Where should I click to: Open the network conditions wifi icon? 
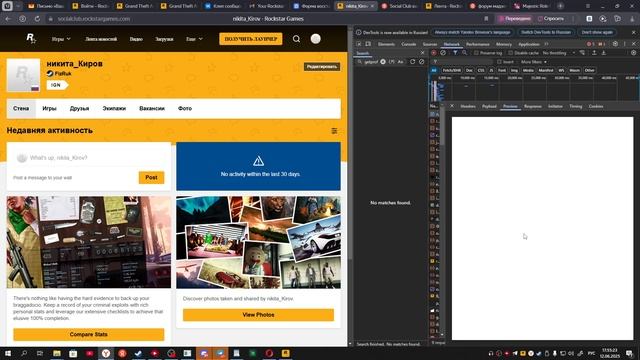(x=582, y=53)
